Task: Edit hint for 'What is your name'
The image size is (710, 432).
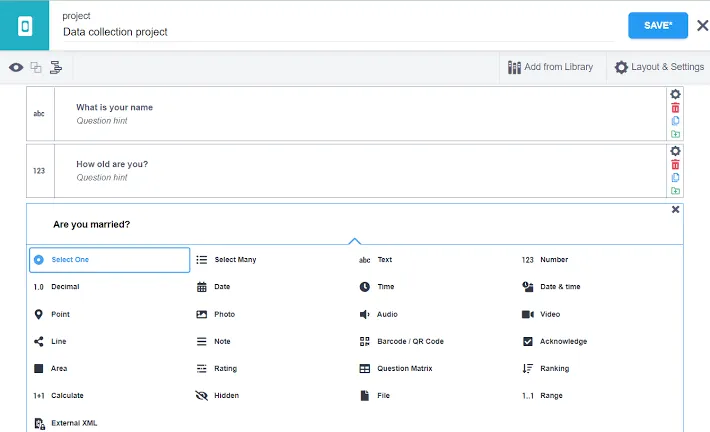Action: (102, 121)
